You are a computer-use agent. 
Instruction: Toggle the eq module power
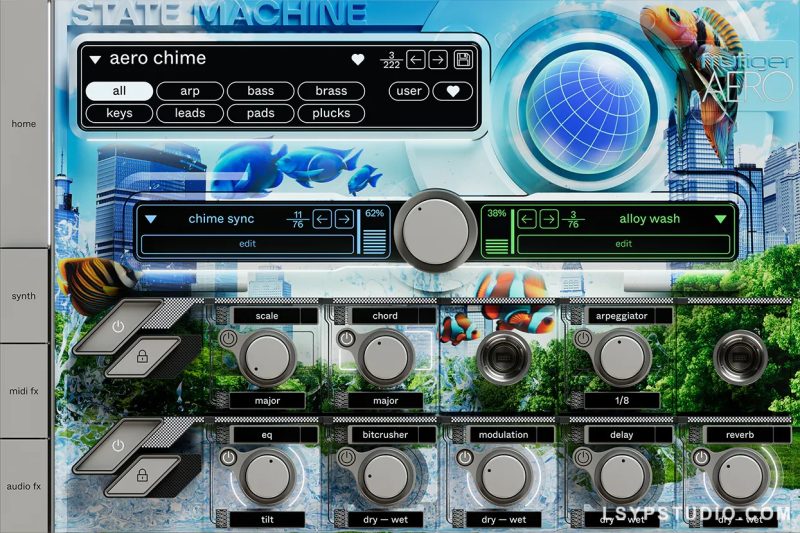click(228, 458)
